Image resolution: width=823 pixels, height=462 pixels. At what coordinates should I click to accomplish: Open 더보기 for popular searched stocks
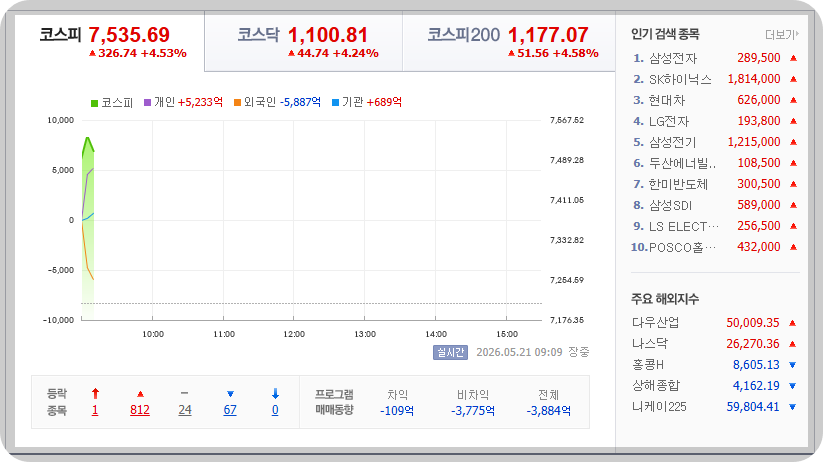click(x=782, y=35)
